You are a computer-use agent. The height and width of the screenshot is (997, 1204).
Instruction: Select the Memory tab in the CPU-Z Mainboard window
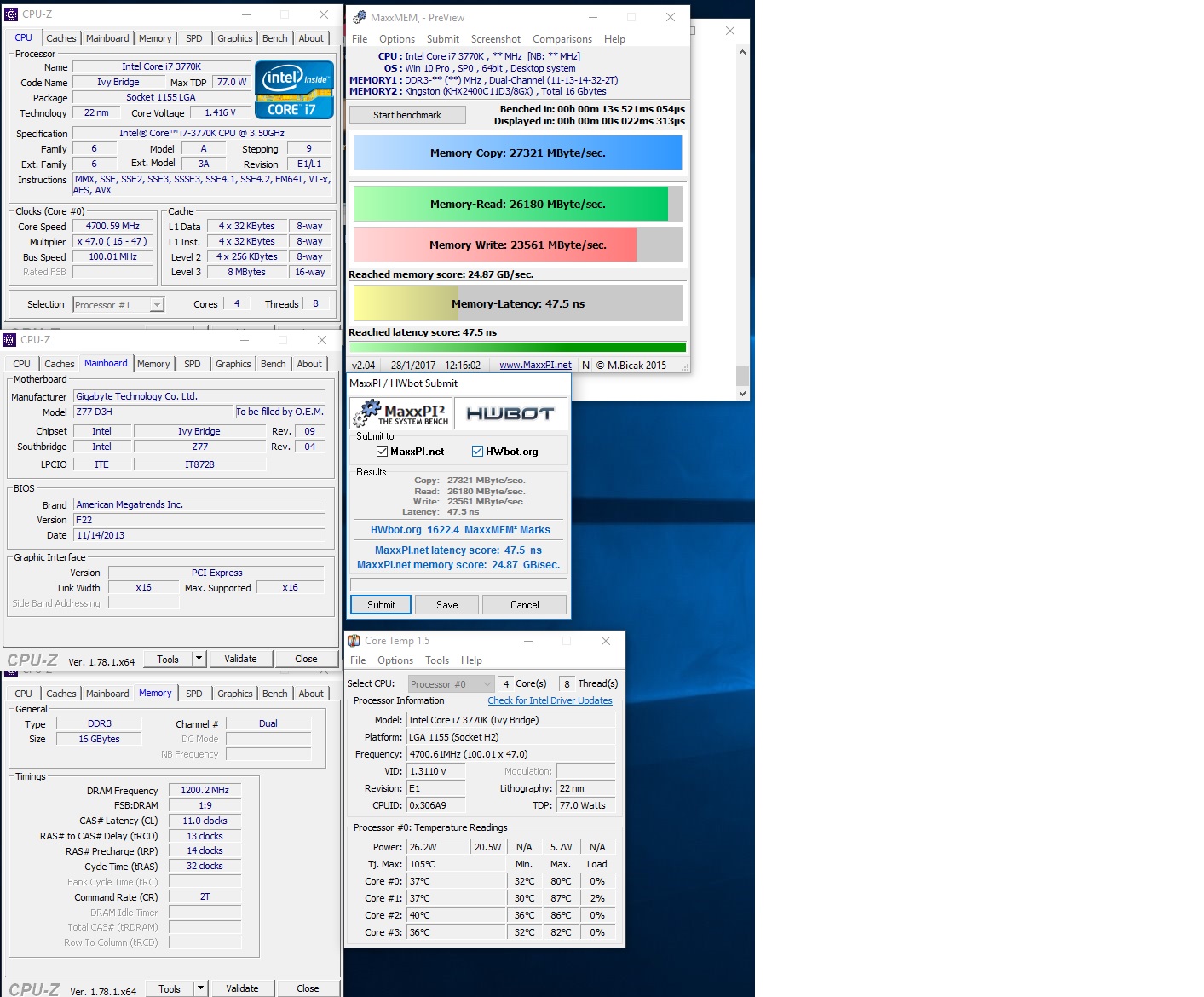[153, 364]
